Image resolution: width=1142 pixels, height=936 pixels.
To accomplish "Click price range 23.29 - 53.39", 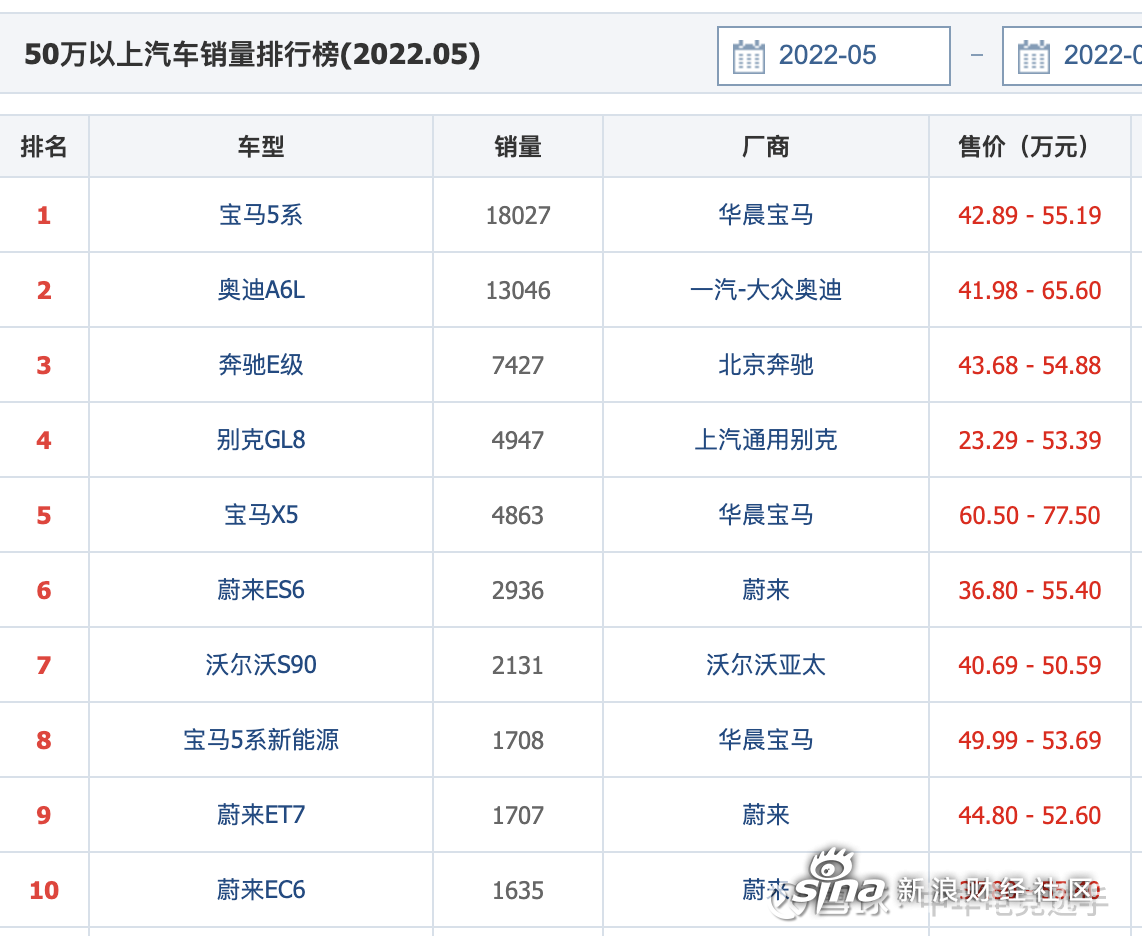I will pyautogui.click(x=1030, y=441).
